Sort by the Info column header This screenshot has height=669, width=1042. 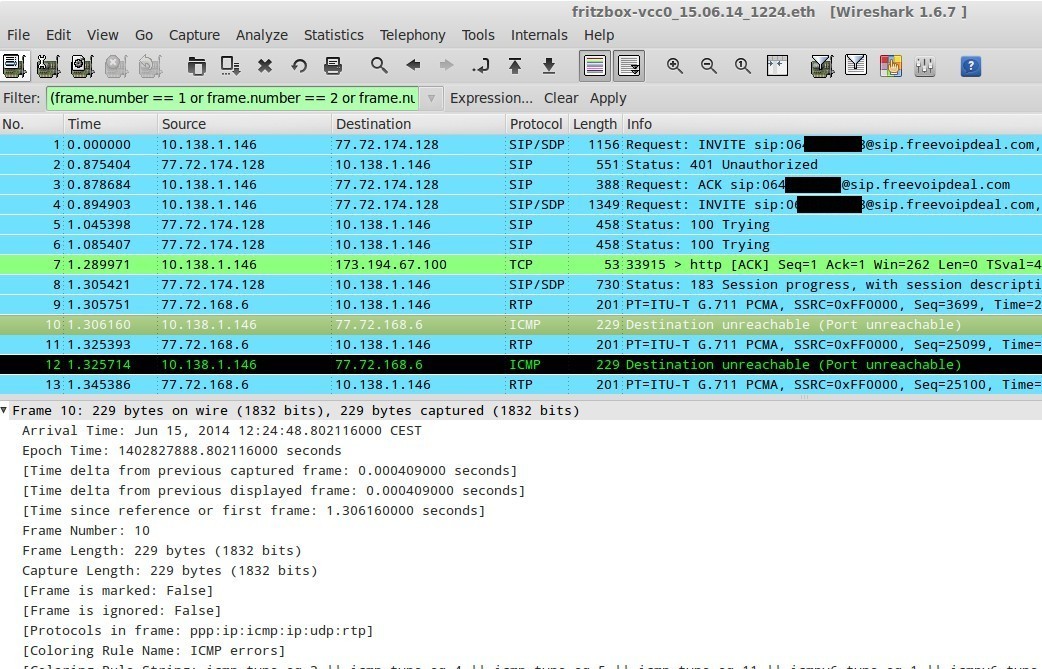(x=832, y=124)
